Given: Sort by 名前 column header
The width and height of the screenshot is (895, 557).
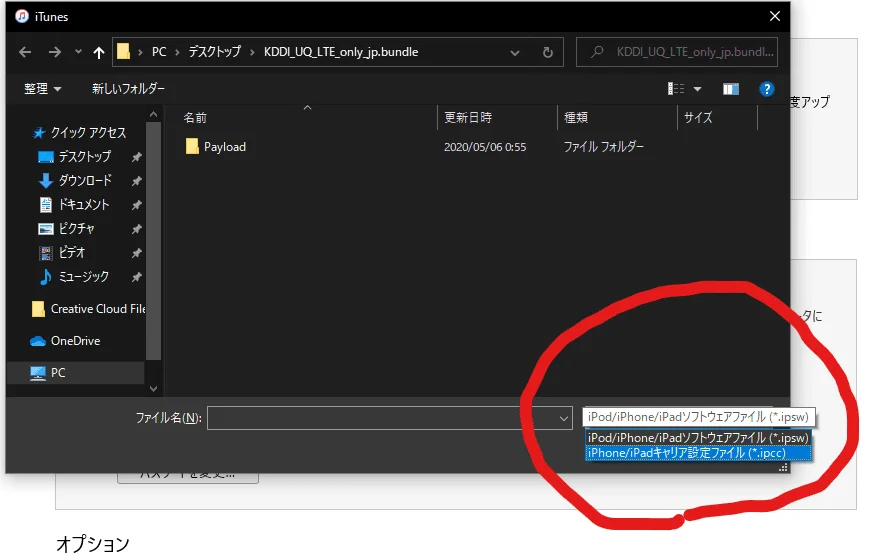Looking at the screenshot, I should 195,118.
